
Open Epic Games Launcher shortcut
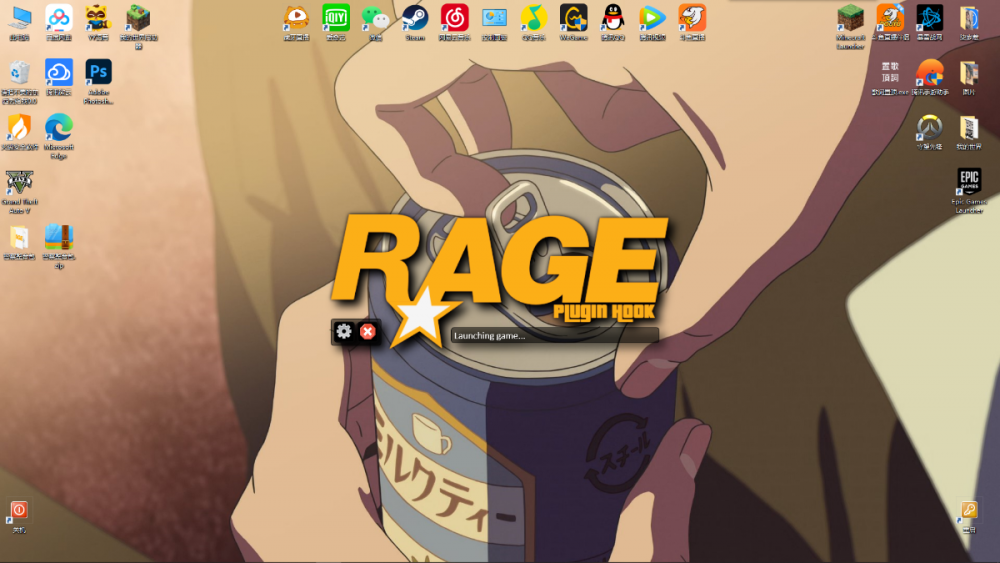tap(968, 183)
